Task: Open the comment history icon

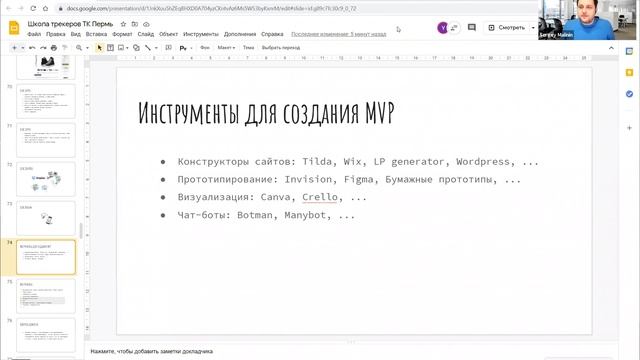Action: (x=472, y=27)
